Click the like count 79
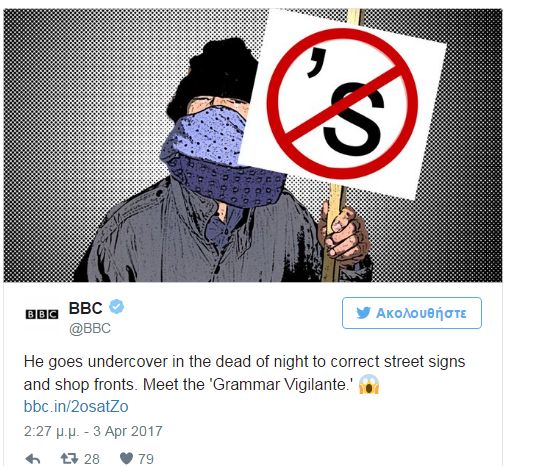 pos(146,459)
